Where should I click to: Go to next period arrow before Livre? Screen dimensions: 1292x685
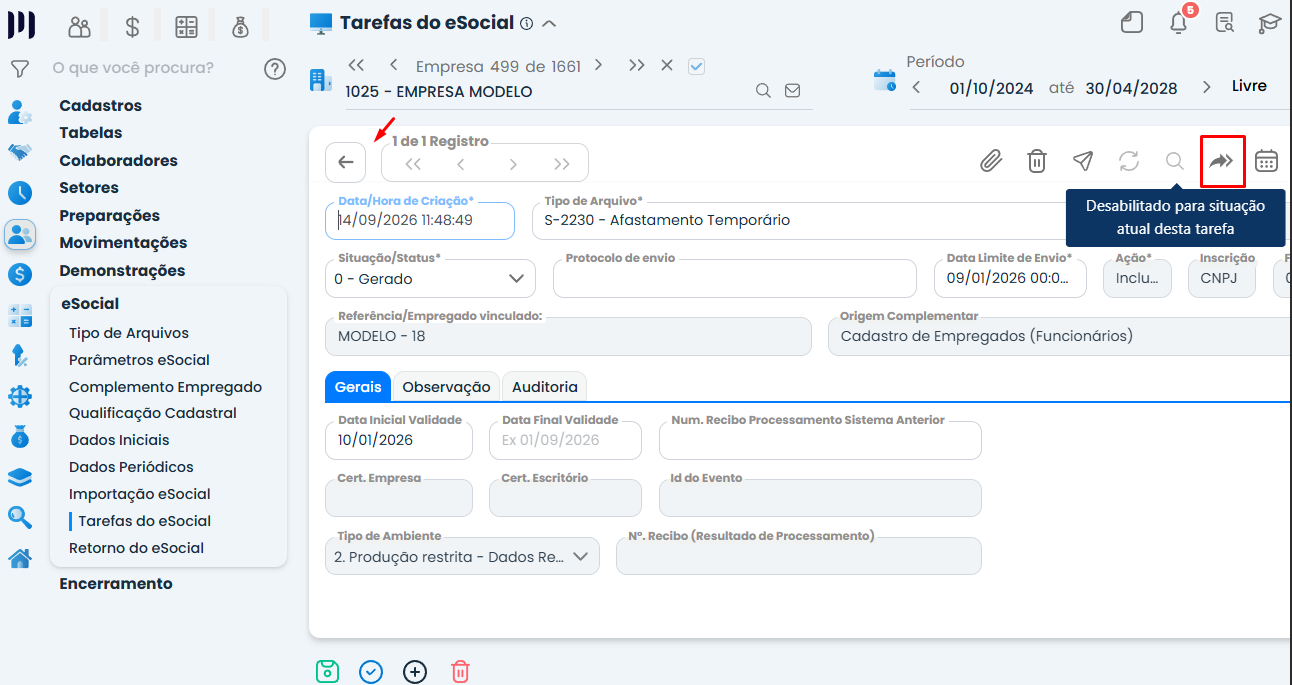pos(1207,87)
